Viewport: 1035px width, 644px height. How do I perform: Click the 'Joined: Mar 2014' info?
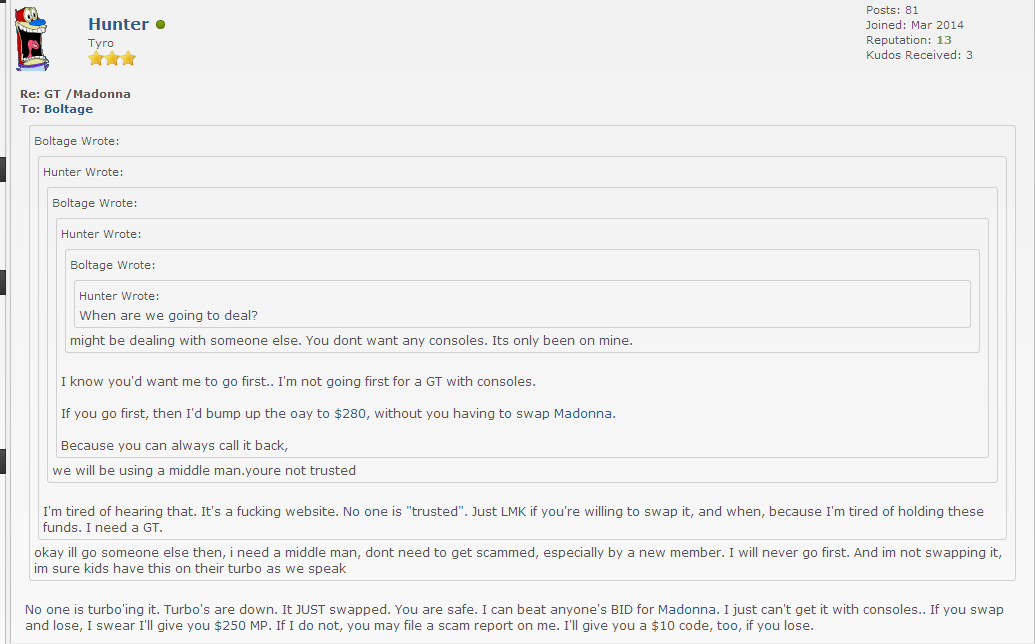pyautogui.click(x=914, y=25)
